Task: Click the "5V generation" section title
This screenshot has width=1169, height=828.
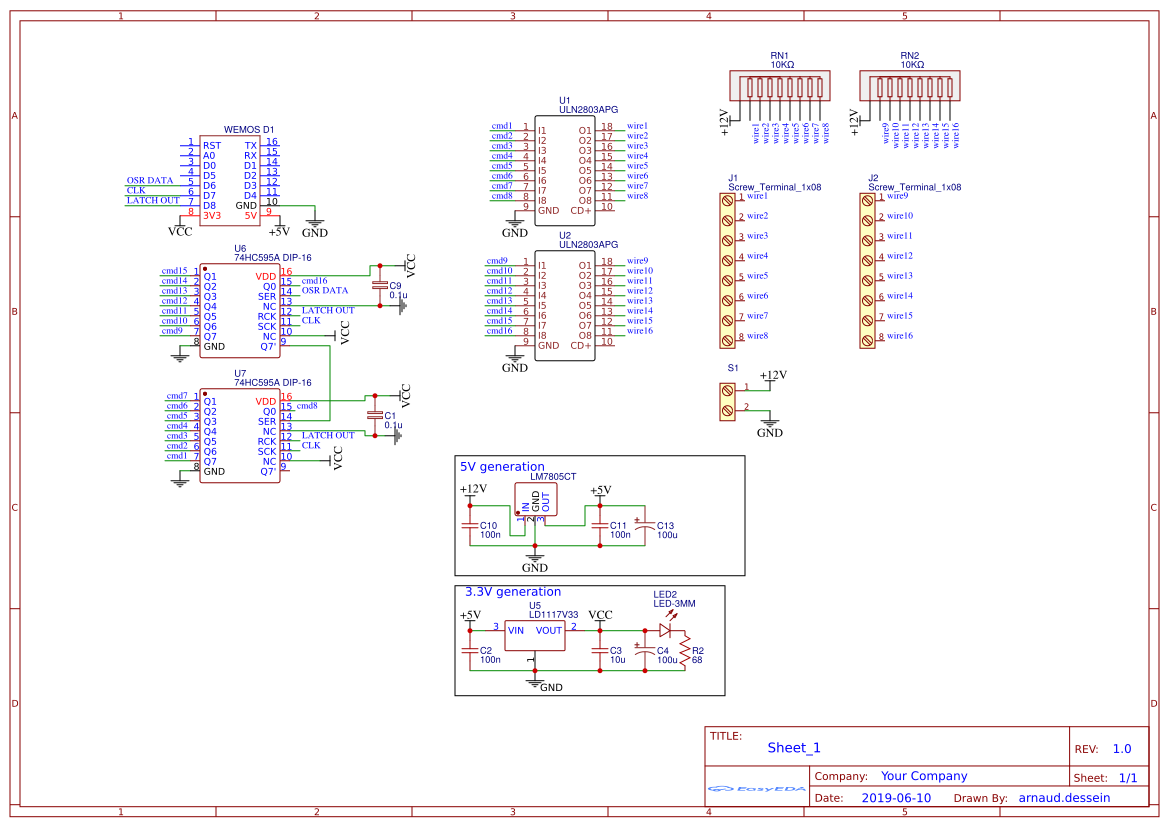Action: click(x=502, y=467)
